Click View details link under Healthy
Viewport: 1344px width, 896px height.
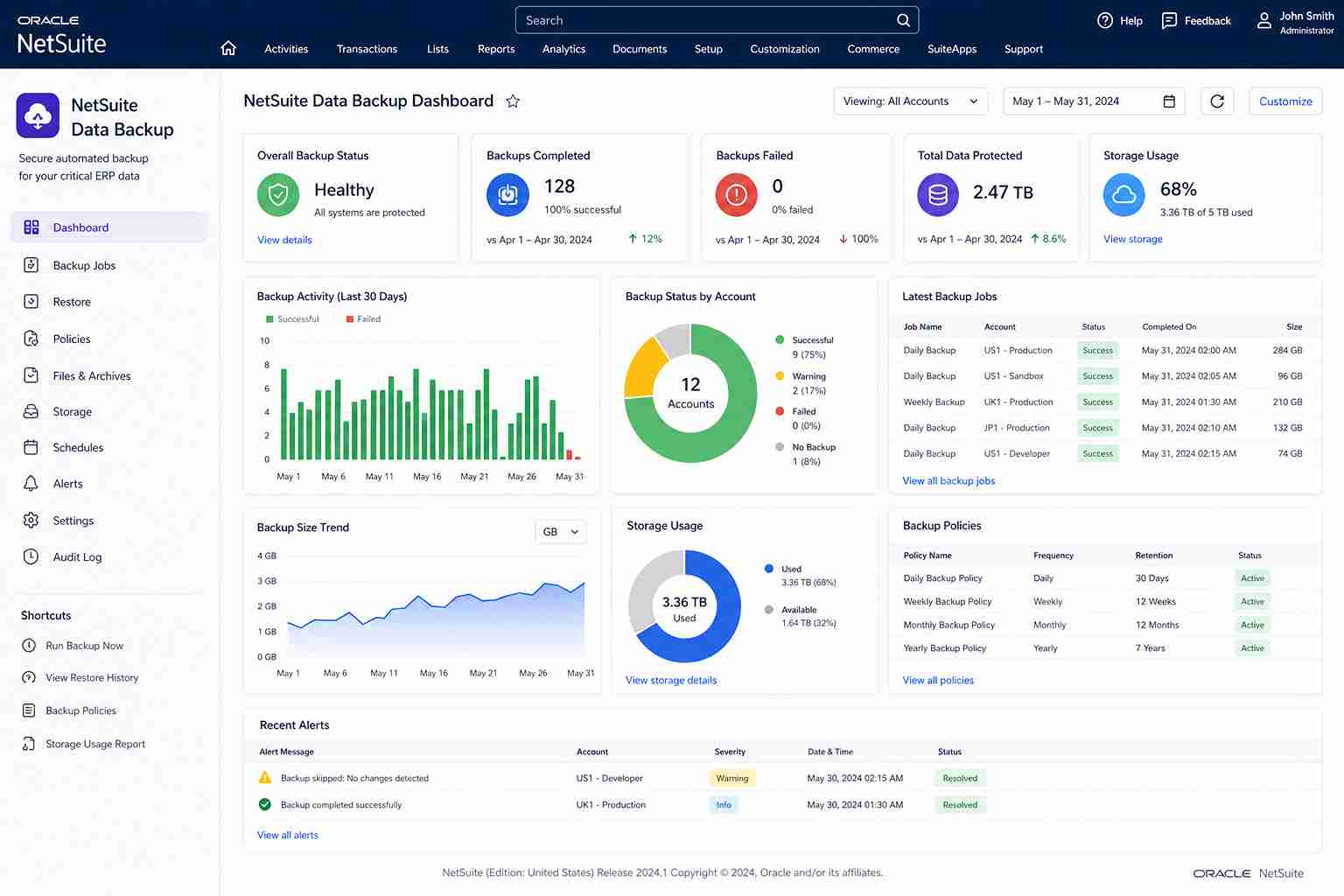pos(284,240)
